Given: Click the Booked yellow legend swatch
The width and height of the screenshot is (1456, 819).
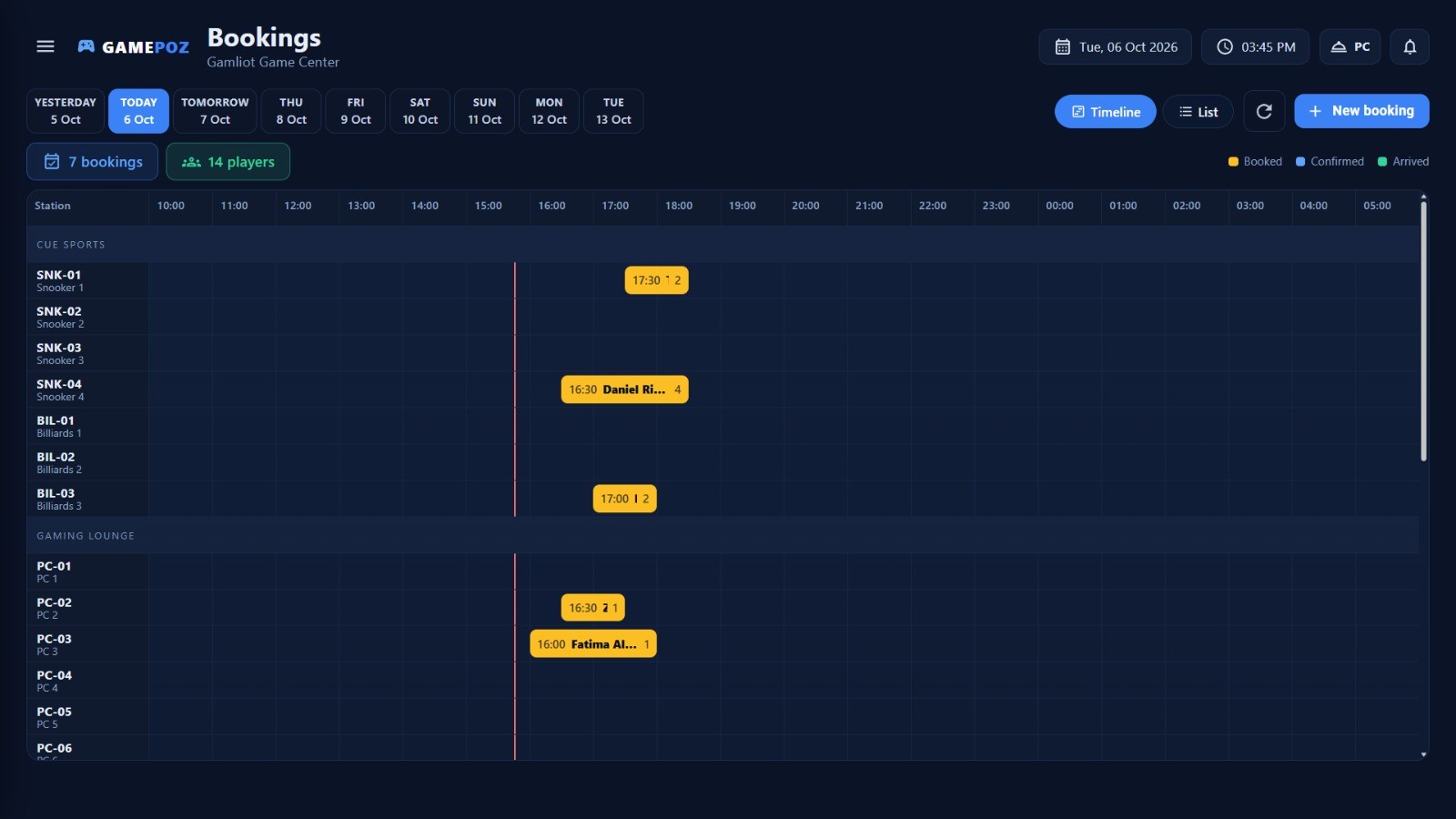Looking at the screenshot, I should coord(1233,162).
